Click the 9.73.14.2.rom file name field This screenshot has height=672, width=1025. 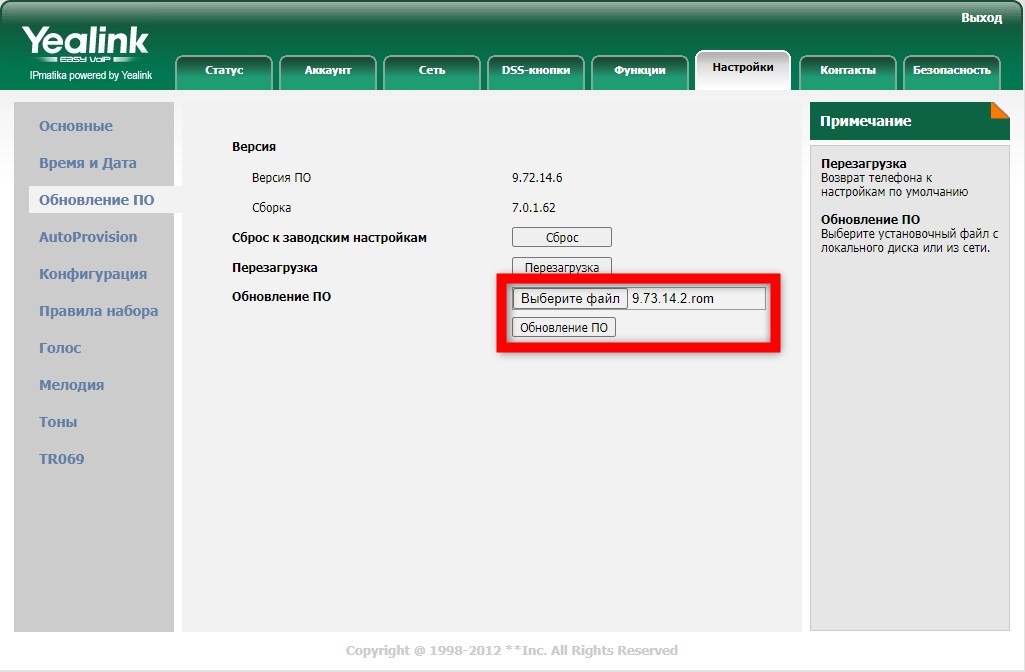tap(697, 299)
